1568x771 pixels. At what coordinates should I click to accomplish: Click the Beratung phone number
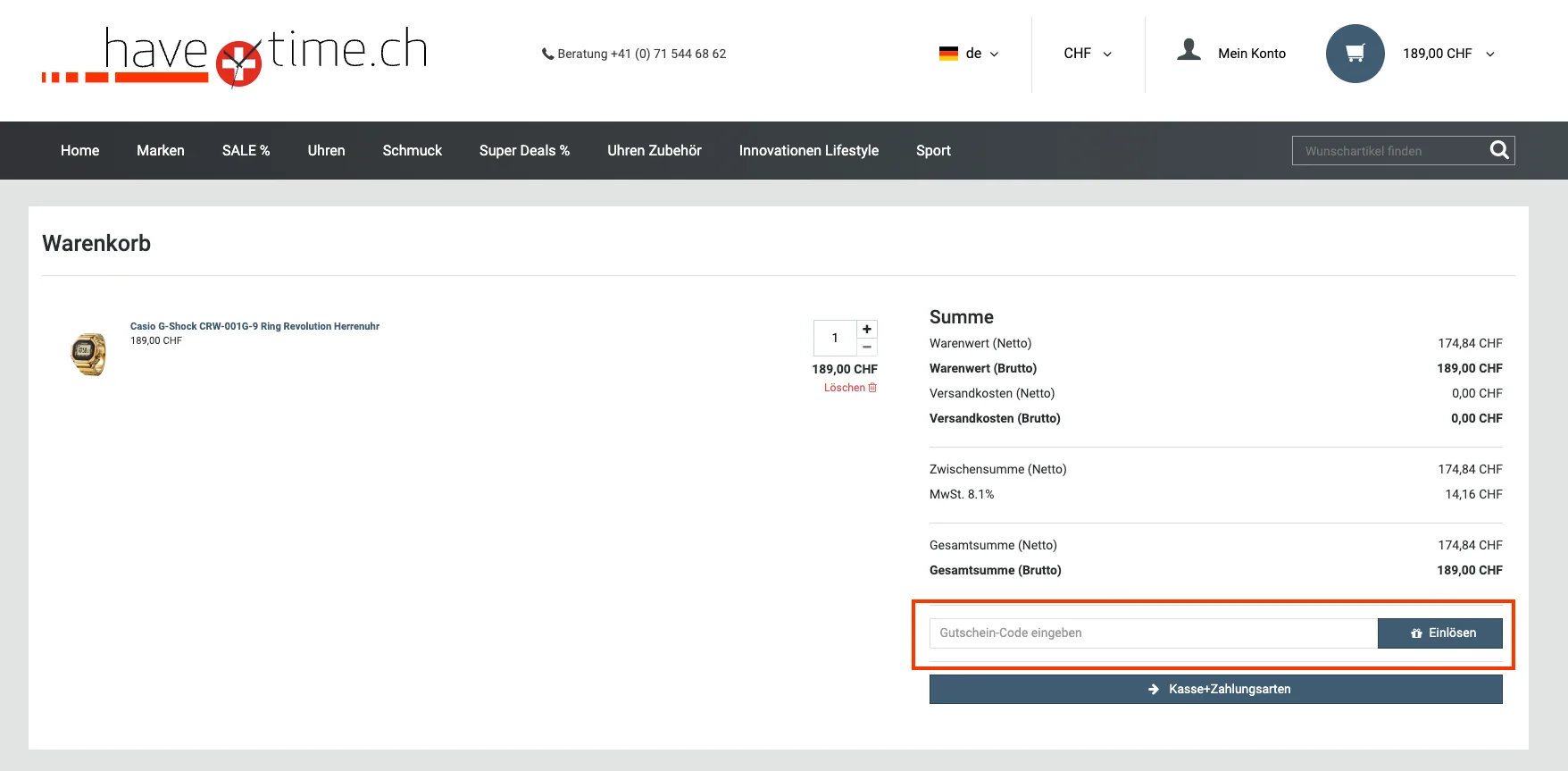coord(634,54)
